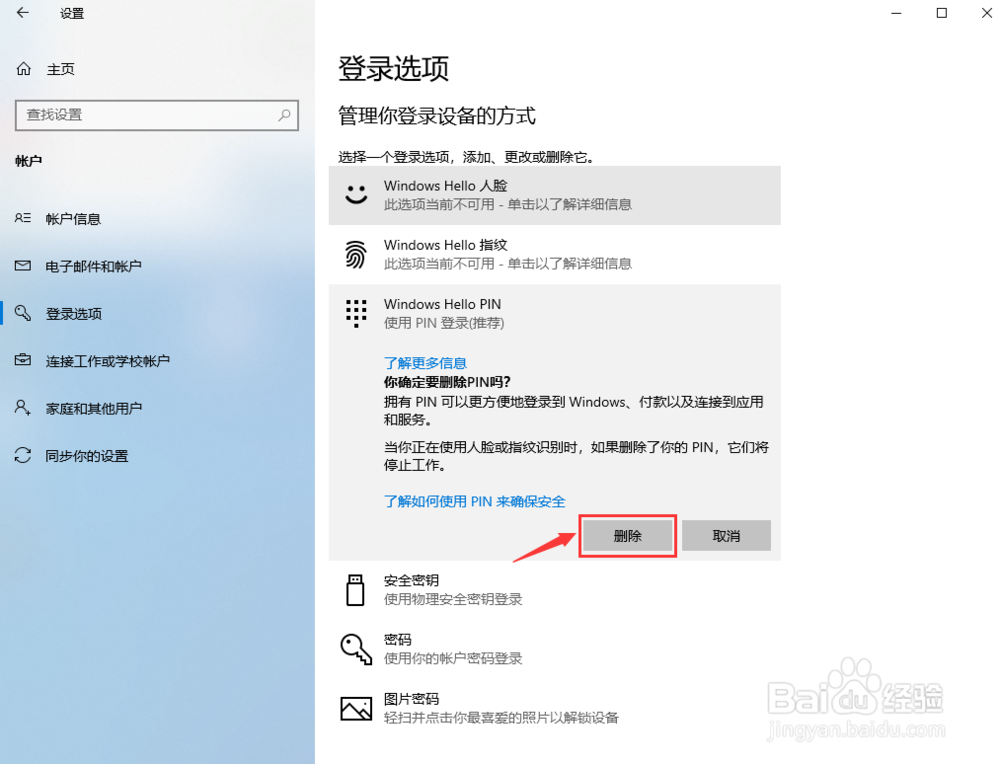Viewport: 1000px width, 764px height.
Task: Click the USB key icon for 安全密钥
Action: pos(355,590)
